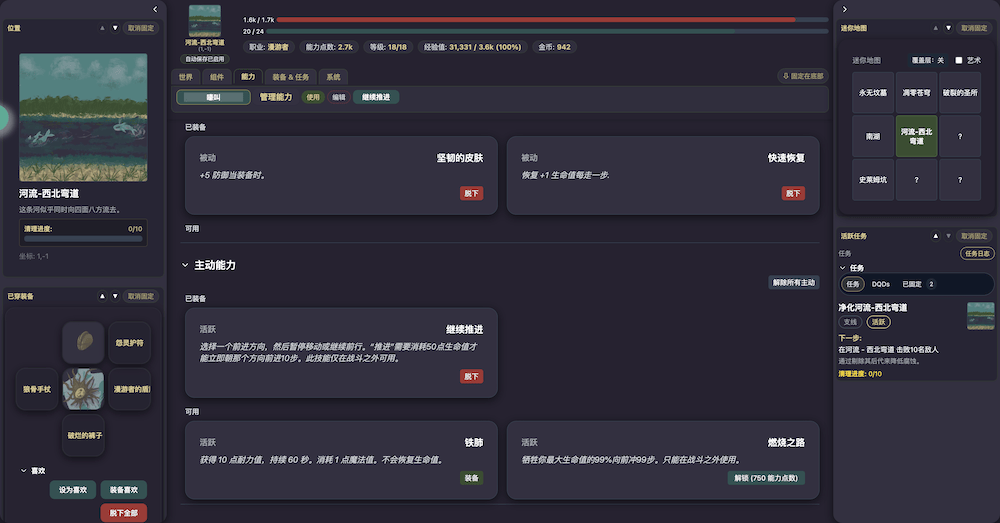This screenshot has height=523, width=1000.
Task: Collapse the left sidebar with the arrow
Action: [x=154, y=9]
